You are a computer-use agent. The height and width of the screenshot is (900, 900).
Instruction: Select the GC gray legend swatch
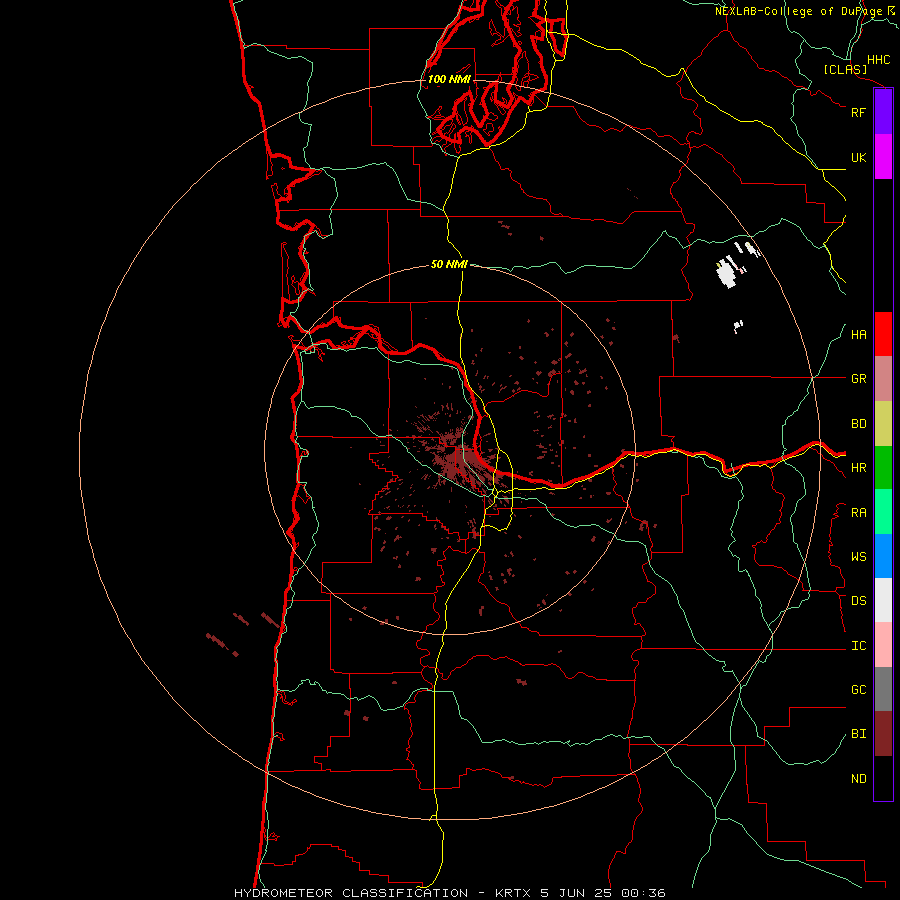[x=883, y=689]
